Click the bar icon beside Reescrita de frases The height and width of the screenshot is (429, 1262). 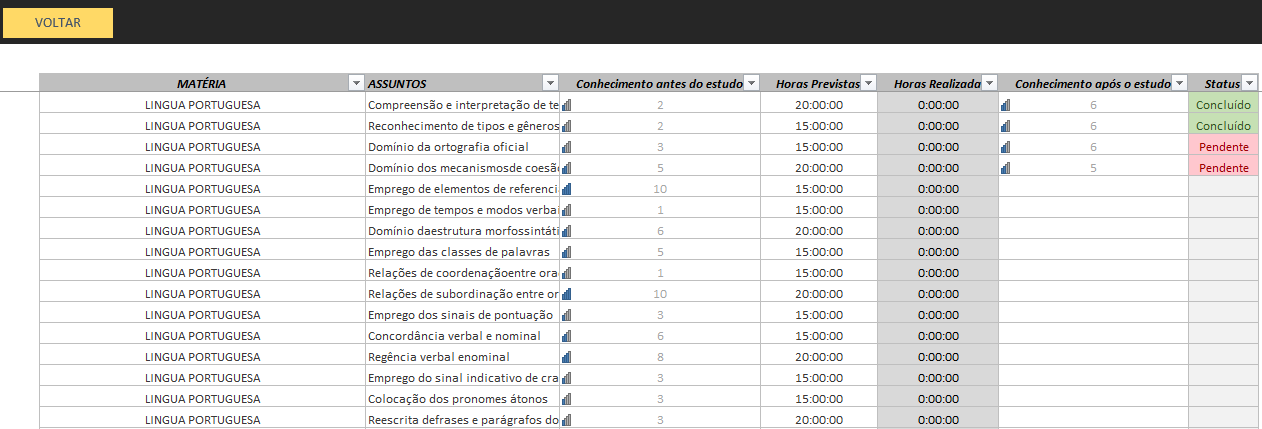tap(566, 419)
